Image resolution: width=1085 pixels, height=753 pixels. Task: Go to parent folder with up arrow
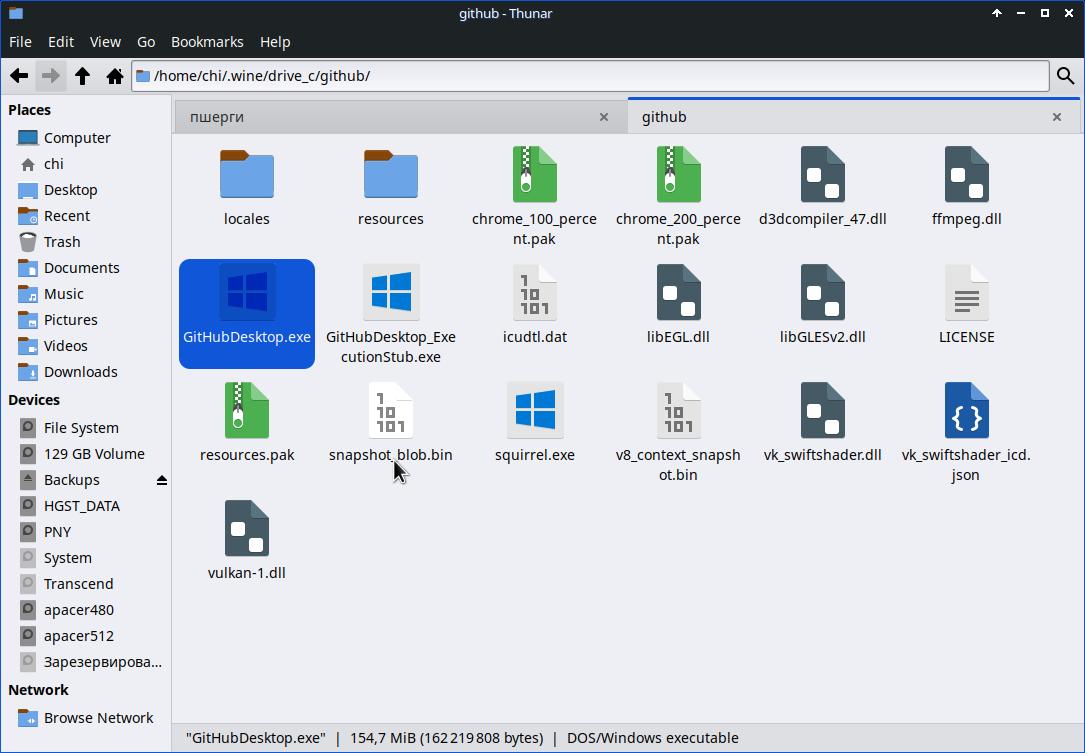[x=82, y=76]
